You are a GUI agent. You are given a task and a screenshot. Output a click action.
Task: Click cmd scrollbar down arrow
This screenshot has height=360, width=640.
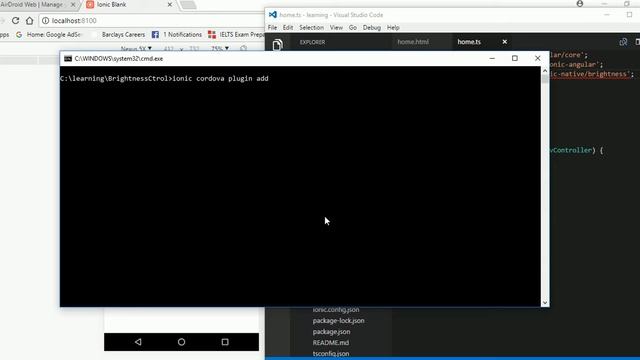point(545,303)
